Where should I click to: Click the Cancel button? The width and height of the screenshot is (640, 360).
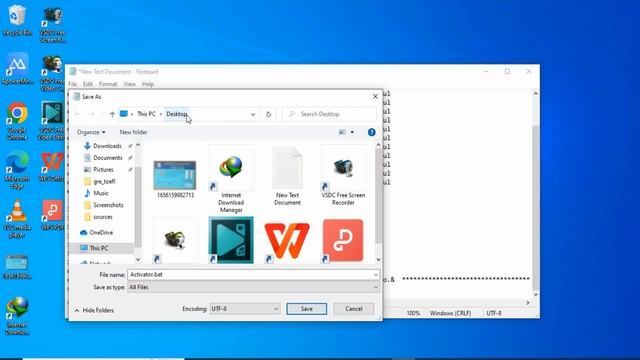tap(353, 309)
